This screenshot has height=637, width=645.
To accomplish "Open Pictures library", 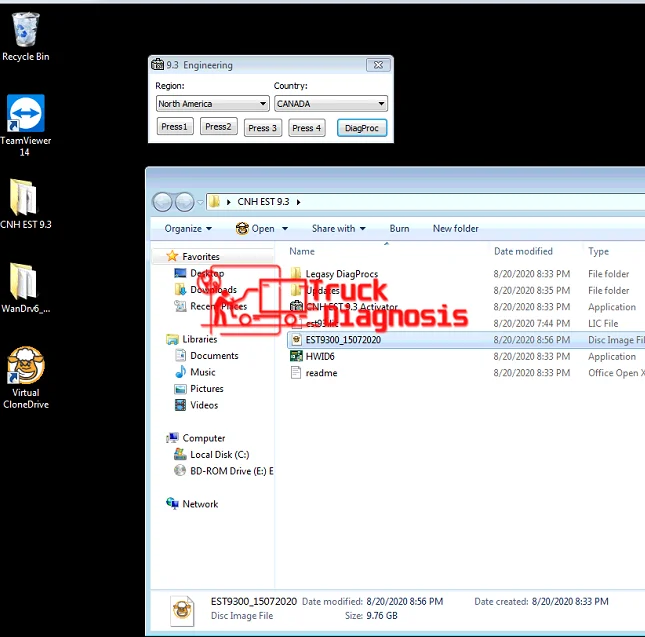I will pos(206,389).
